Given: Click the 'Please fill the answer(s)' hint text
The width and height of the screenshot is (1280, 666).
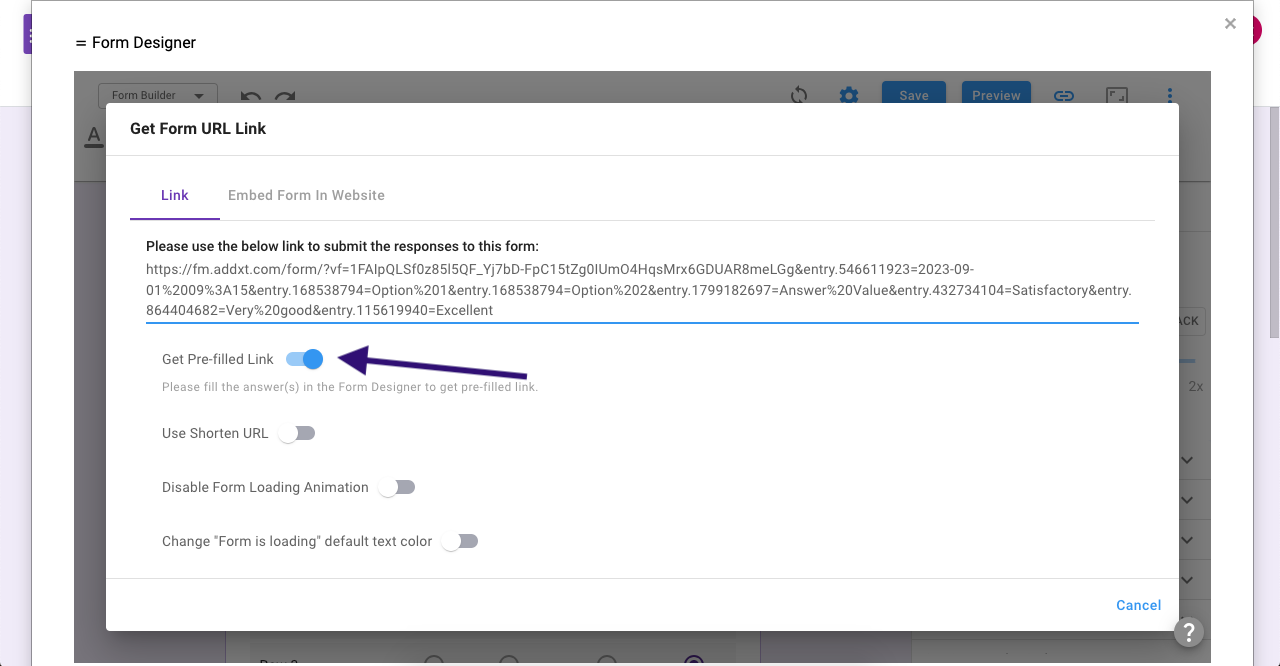Looking at the screenshot, I should (350, 387).
